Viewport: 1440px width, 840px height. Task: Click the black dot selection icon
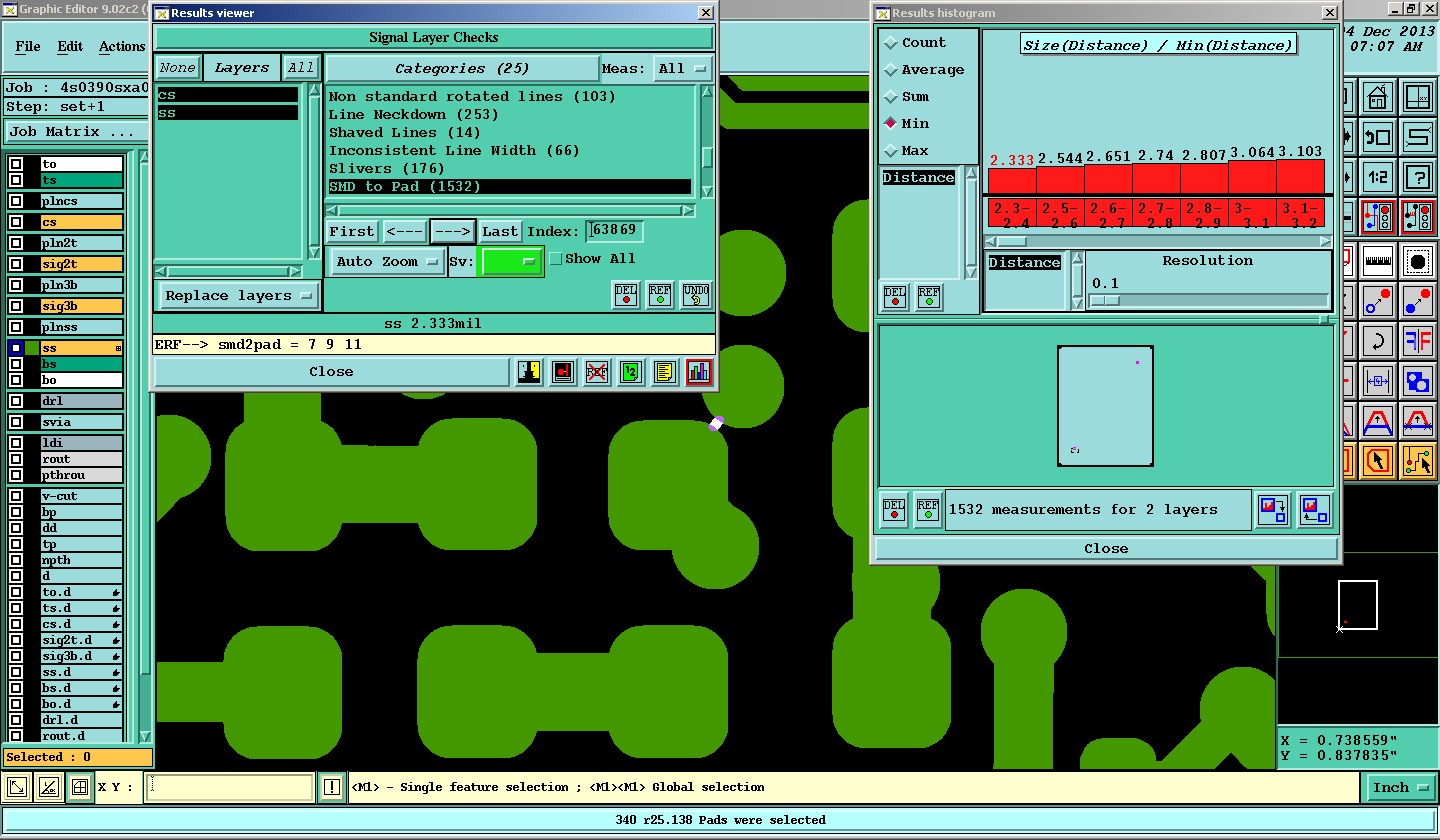1418,261
